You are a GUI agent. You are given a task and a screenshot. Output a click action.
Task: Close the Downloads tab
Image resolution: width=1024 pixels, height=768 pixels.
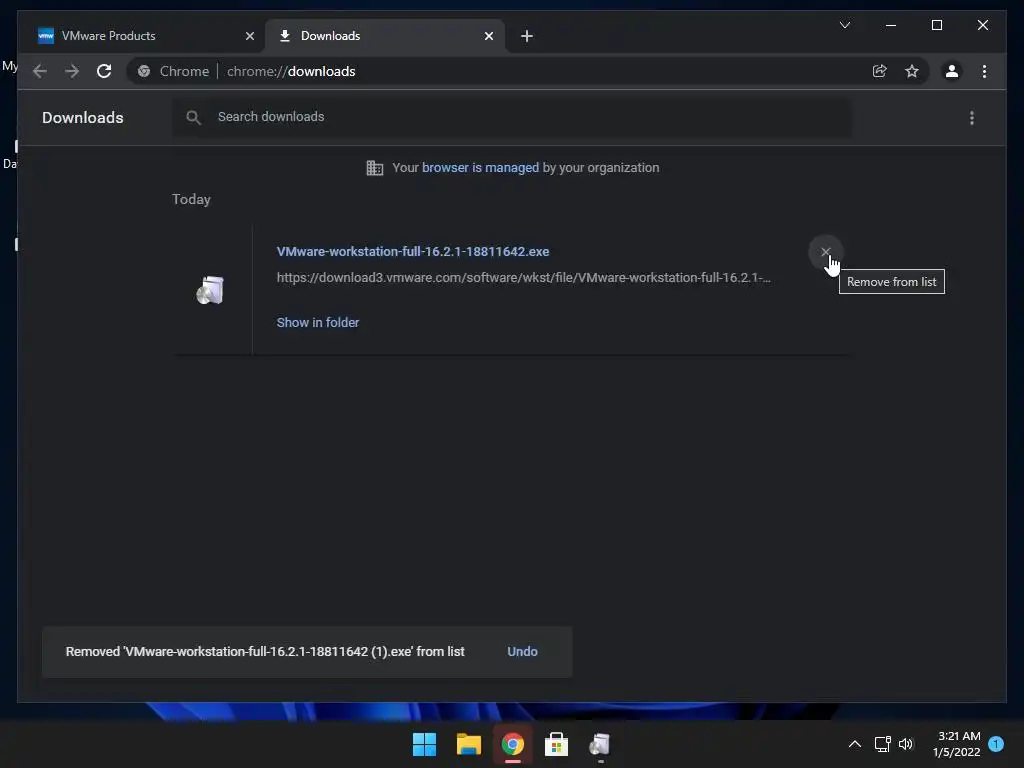coord(488,36)
